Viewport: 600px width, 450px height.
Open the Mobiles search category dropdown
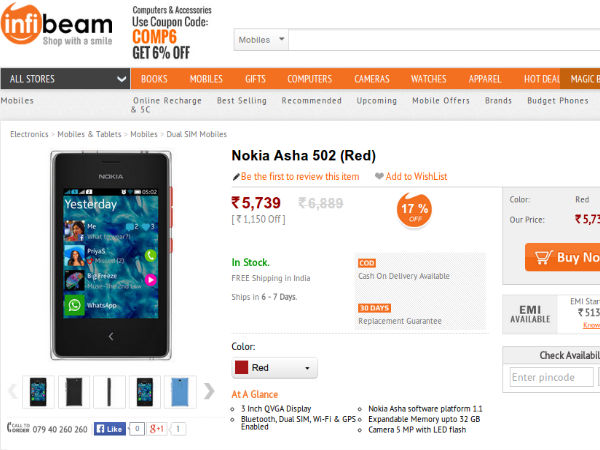click(262, 40)
